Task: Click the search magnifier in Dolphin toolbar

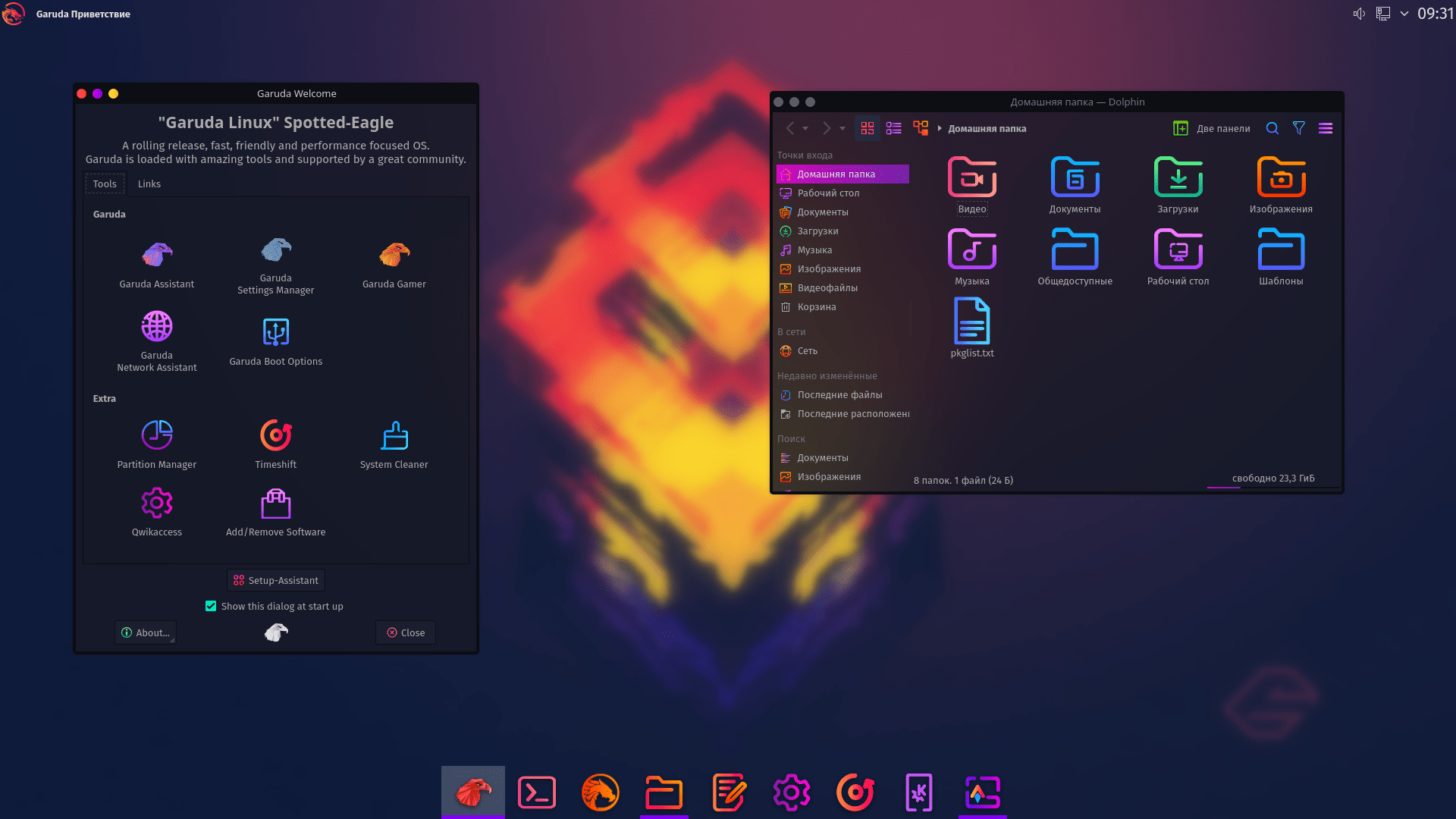Action: [1272, 128]
